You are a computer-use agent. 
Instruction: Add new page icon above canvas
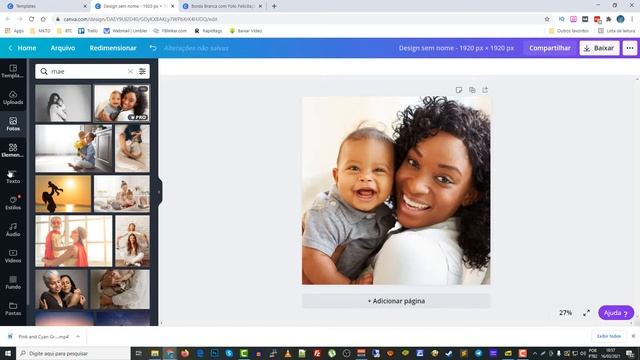click(x=485, y=90)
